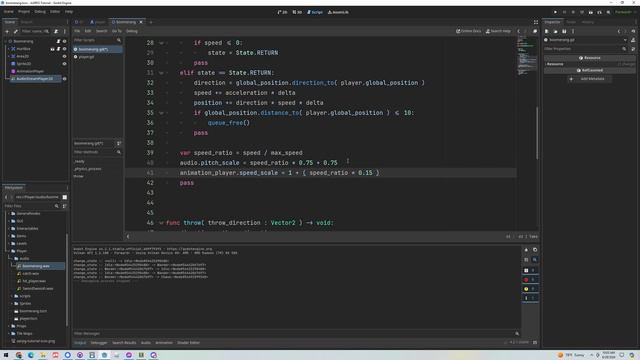
Task: Open Online Docs link
Action: point(469,31)
